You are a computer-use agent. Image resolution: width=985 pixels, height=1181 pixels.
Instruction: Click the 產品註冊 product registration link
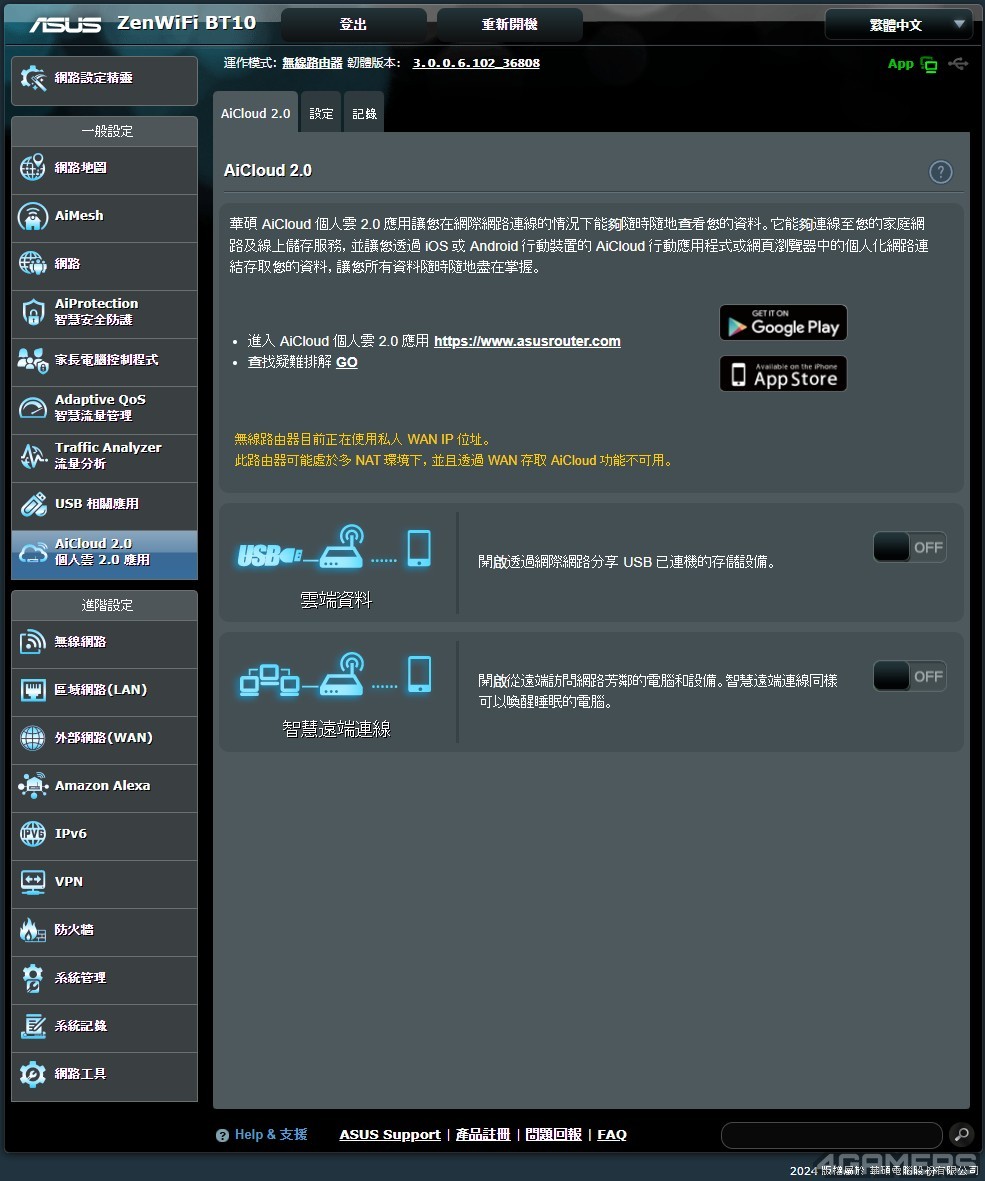coord(483,1134)
